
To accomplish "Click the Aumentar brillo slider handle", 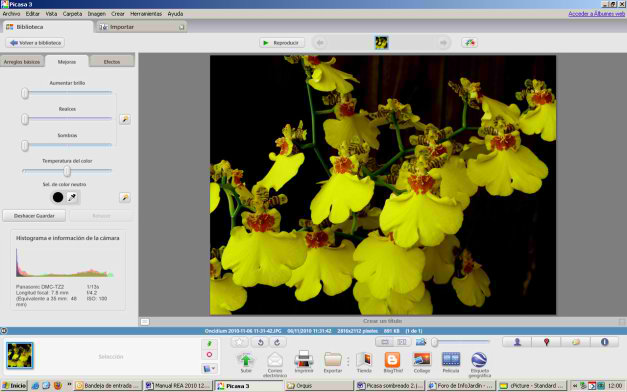I will click(x=25, y=93).
